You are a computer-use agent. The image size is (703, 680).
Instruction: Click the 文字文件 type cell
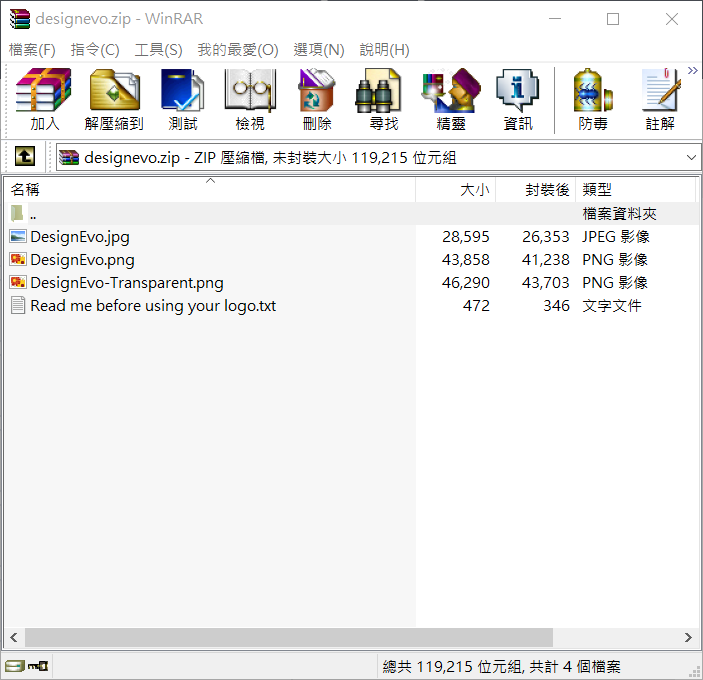(x=612, y=306)
